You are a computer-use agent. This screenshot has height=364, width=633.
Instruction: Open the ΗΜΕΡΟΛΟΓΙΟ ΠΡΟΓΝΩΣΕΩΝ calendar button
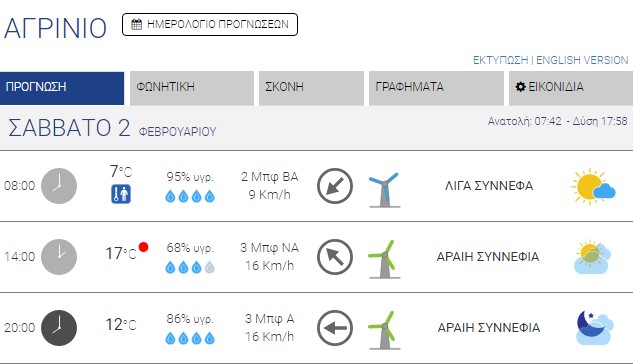click(x=210, y=25)
